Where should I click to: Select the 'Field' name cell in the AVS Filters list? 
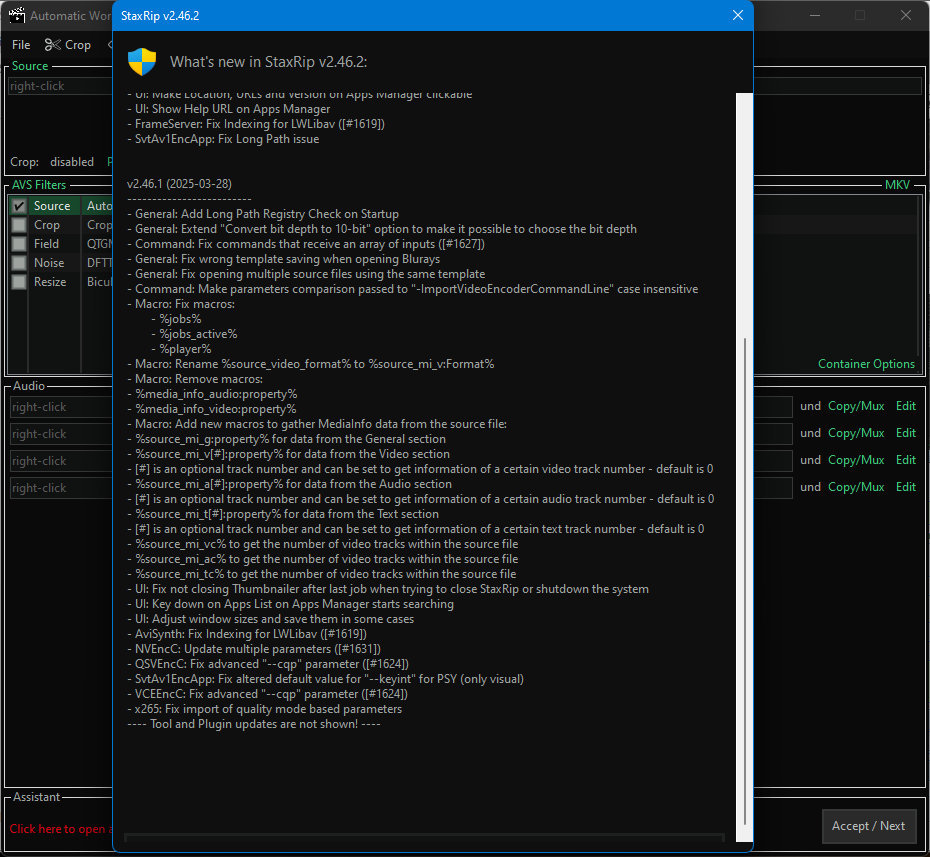(46, 244)
